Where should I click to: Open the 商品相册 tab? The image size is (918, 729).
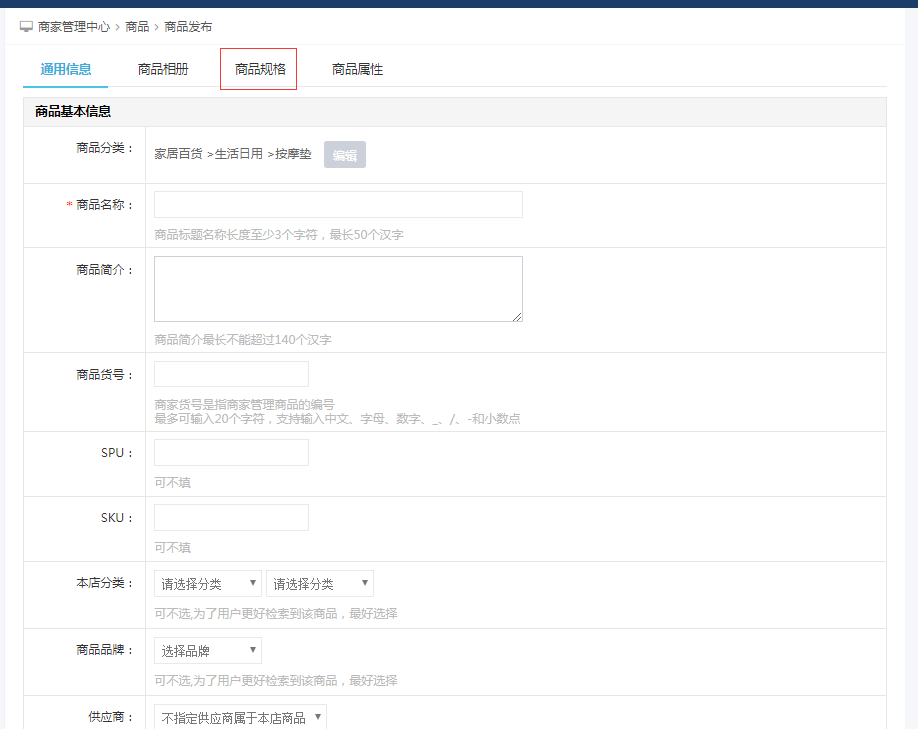[163, 69]
